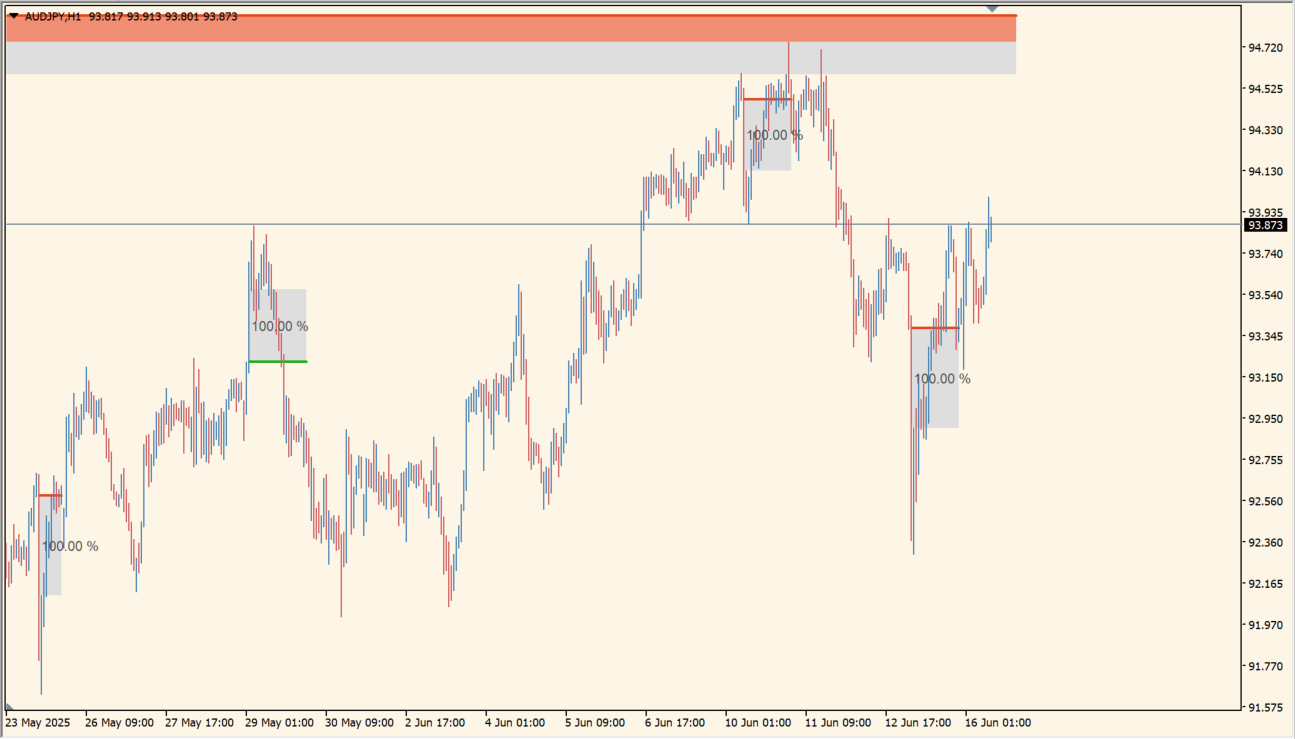Select the 92.950 price axis label
The width and height of the screenshot is (1295, 739).
pos(1265,419)
